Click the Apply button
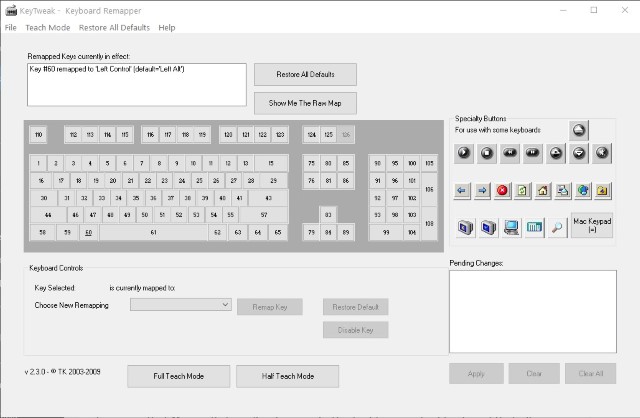 click(x=476, y=374)
